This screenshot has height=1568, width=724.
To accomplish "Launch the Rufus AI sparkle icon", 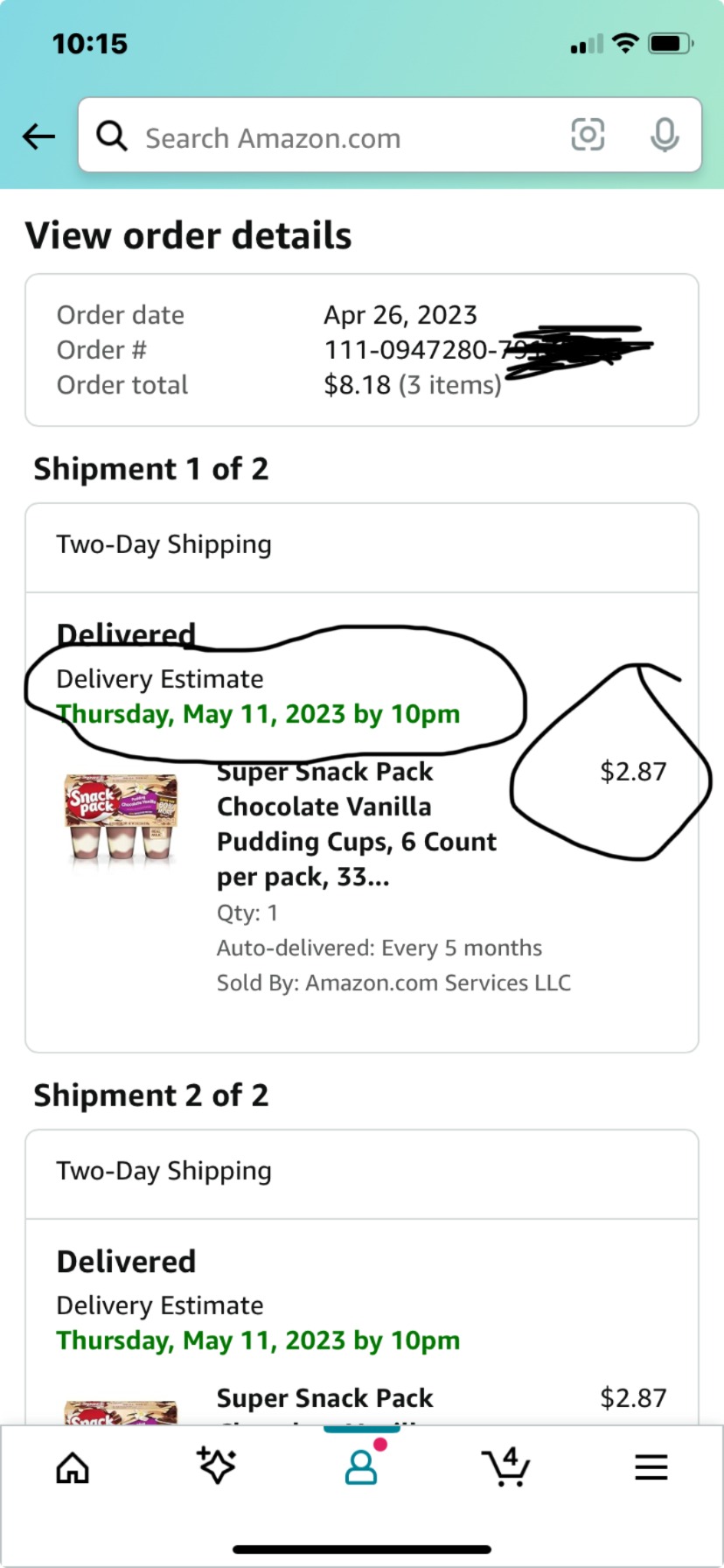I will click(x=216, y=1467).
